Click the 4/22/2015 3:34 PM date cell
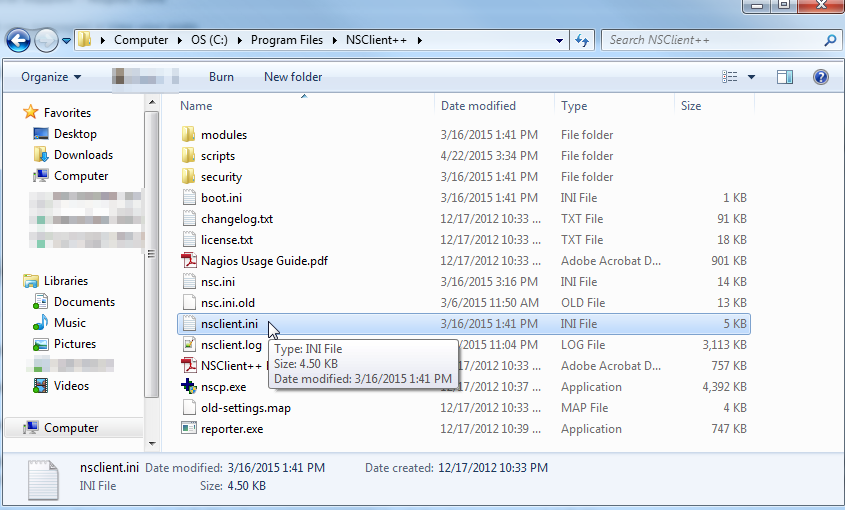This screenshot has height=510, width=845. point(489,155)
